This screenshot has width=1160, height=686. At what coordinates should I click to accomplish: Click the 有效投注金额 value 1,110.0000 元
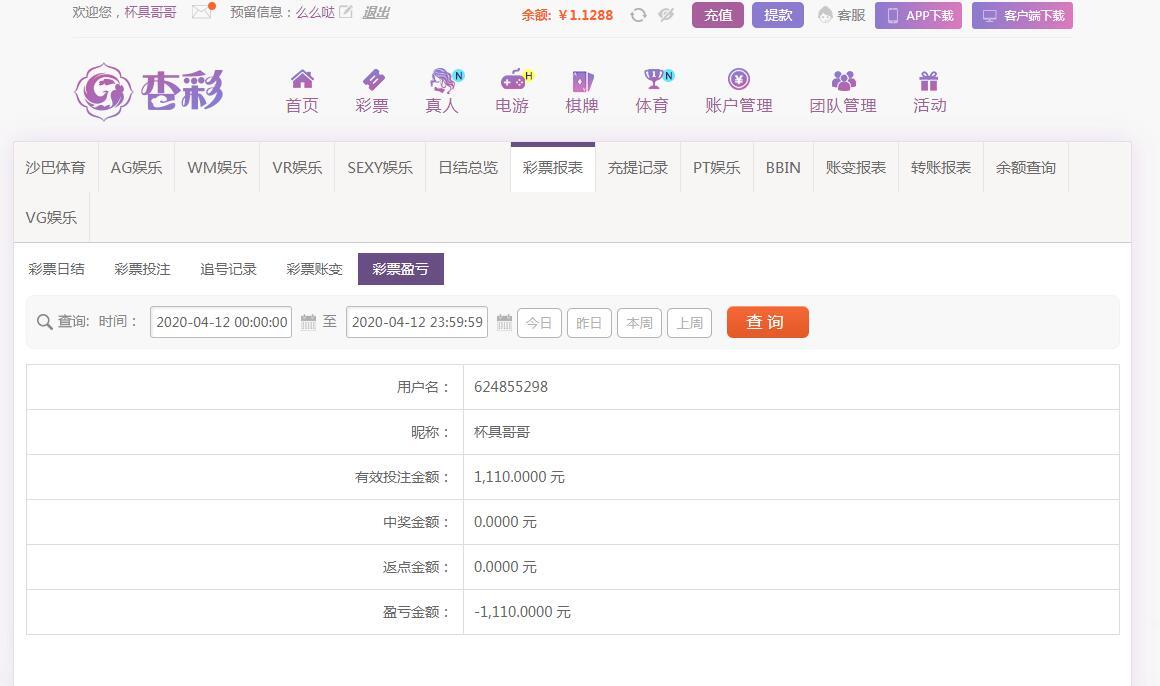(x=519, y=477)
